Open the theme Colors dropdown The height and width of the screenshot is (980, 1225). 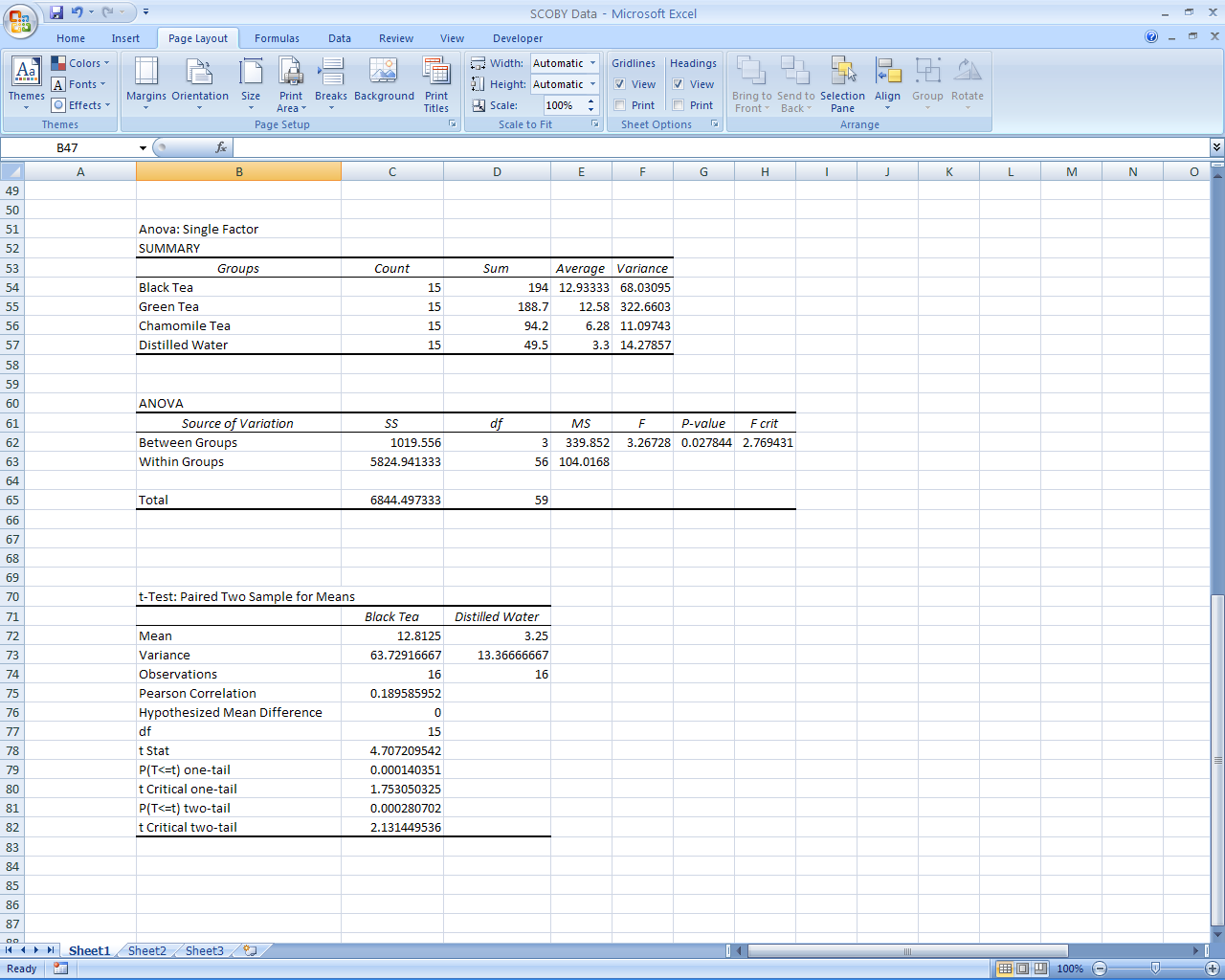click(x=80, y=63)
